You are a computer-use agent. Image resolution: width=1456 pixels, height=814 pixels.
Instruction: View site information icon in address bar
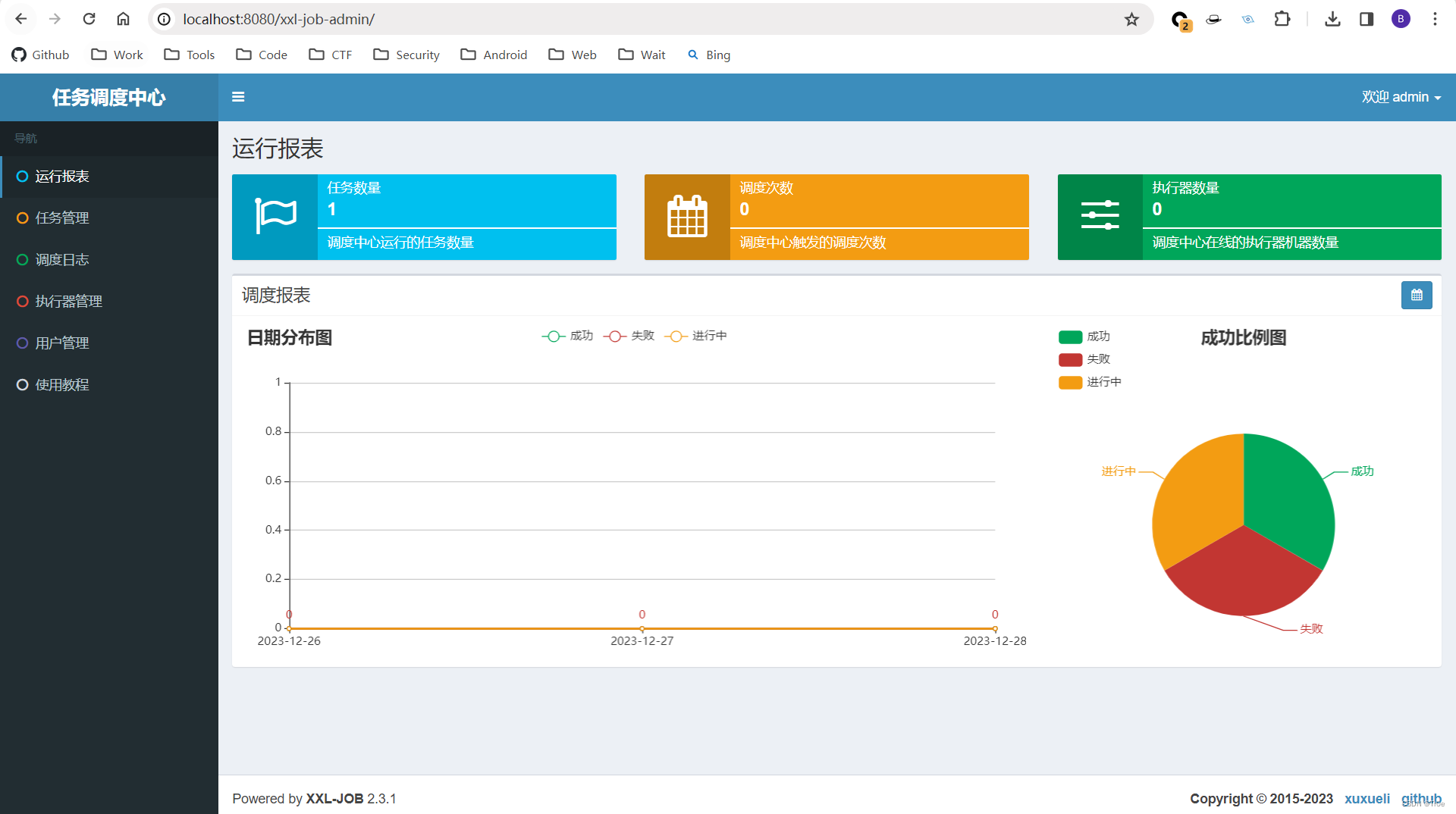(x=164, y=19)
